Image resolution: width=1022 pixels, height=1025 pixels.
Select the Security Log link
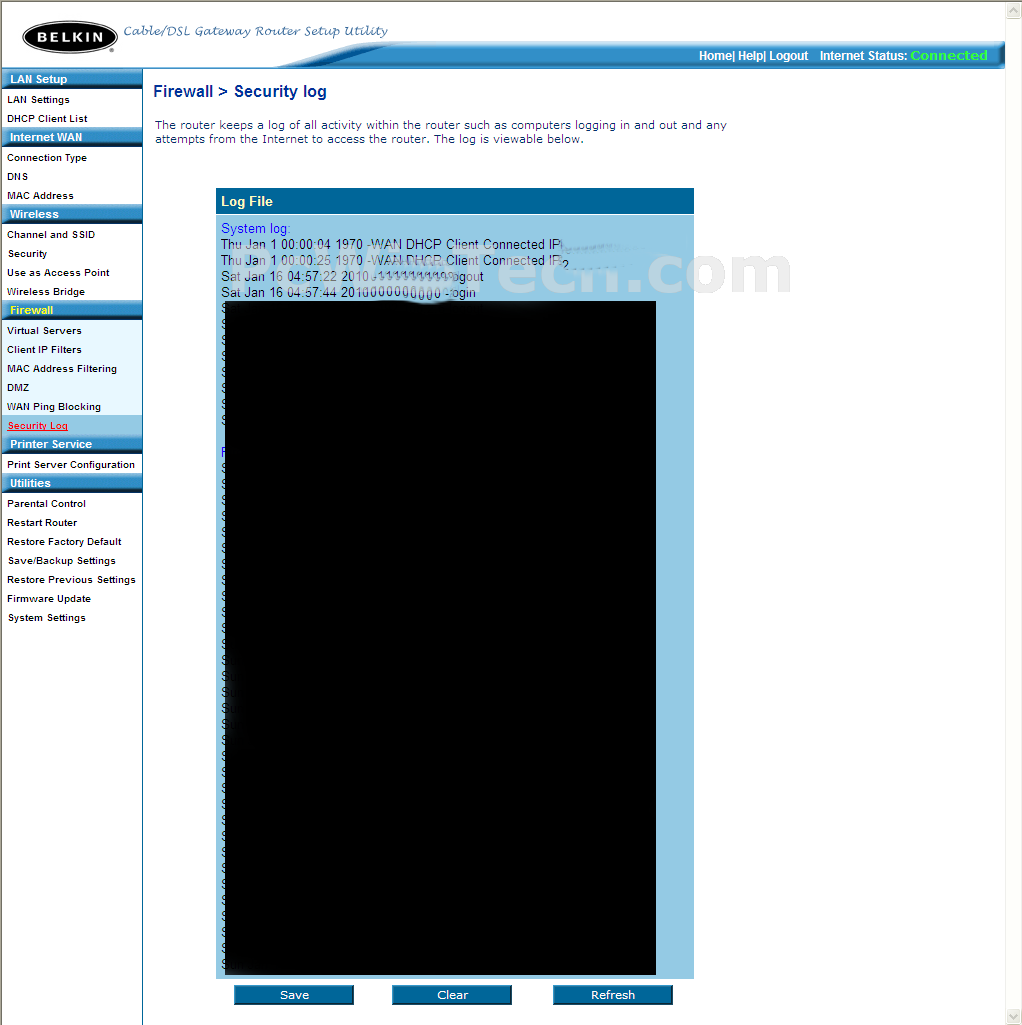tap(38, 426)
